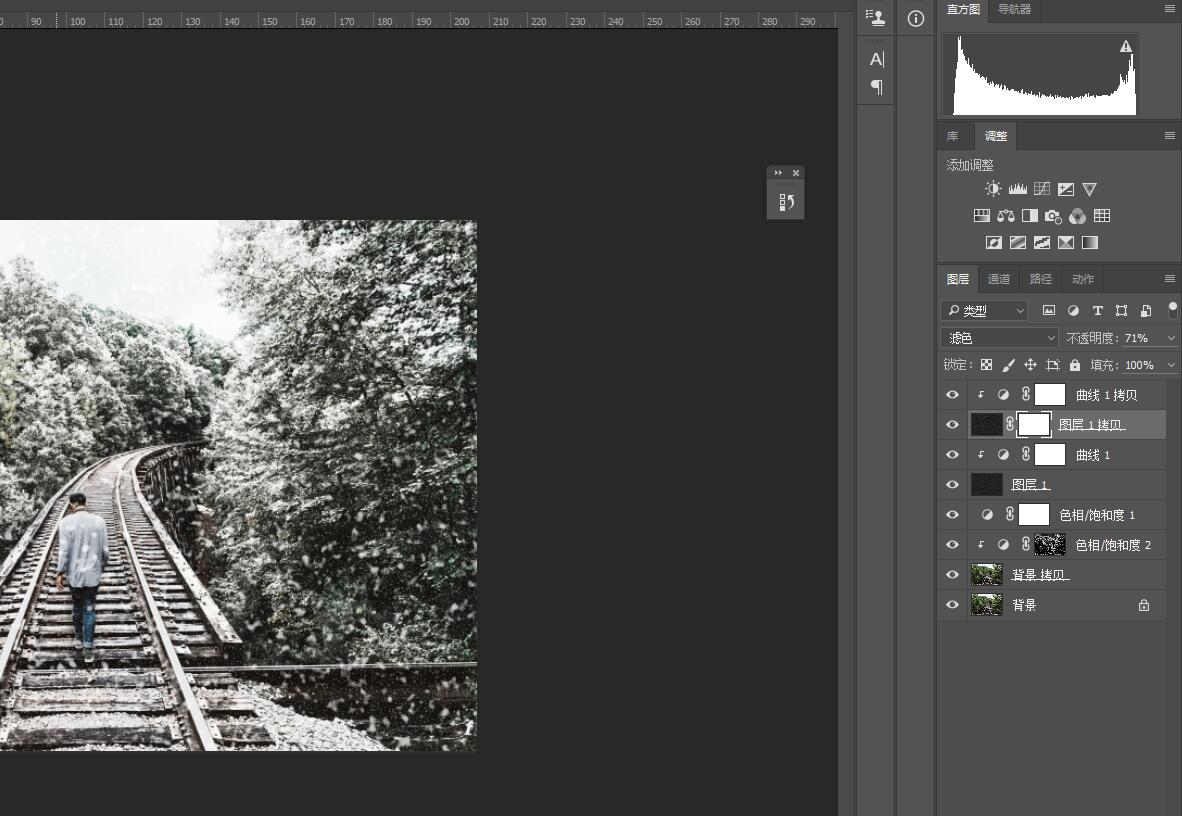The width and height of the screenshot is (1182, 816).
Task: Add a Color Lookup adjustment
Action: coord(1102,216)
